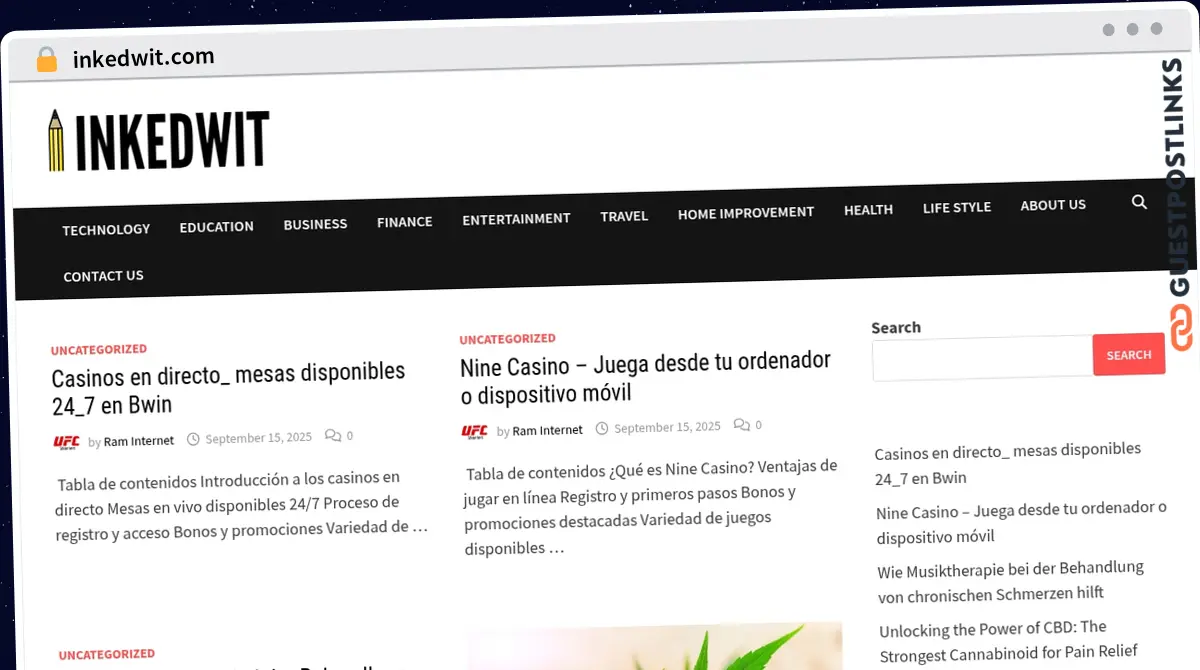The image size is (1200, 670).
Task: Focus the sidebar search input field
Action: click(x=981, y=358)
